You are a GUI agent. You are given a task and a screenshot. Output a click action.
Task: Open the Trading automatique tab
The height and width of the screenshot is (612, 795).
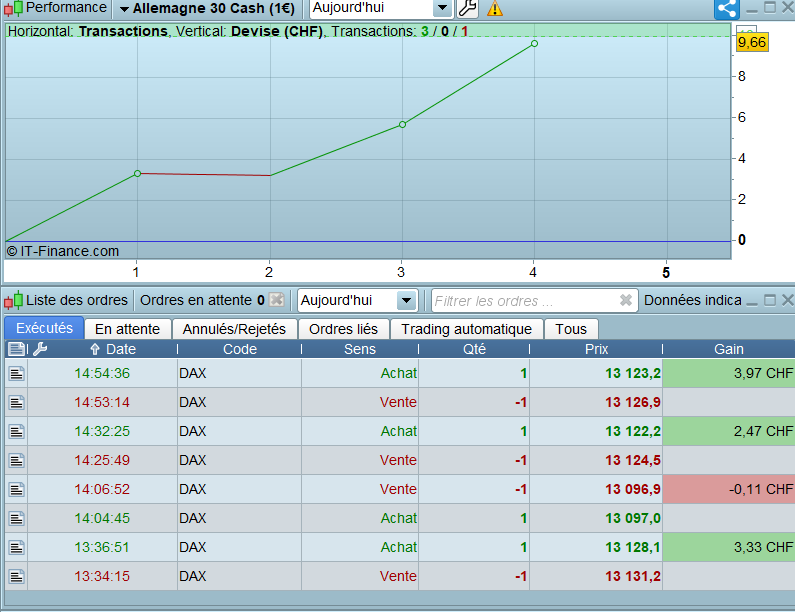click(466, 329)
